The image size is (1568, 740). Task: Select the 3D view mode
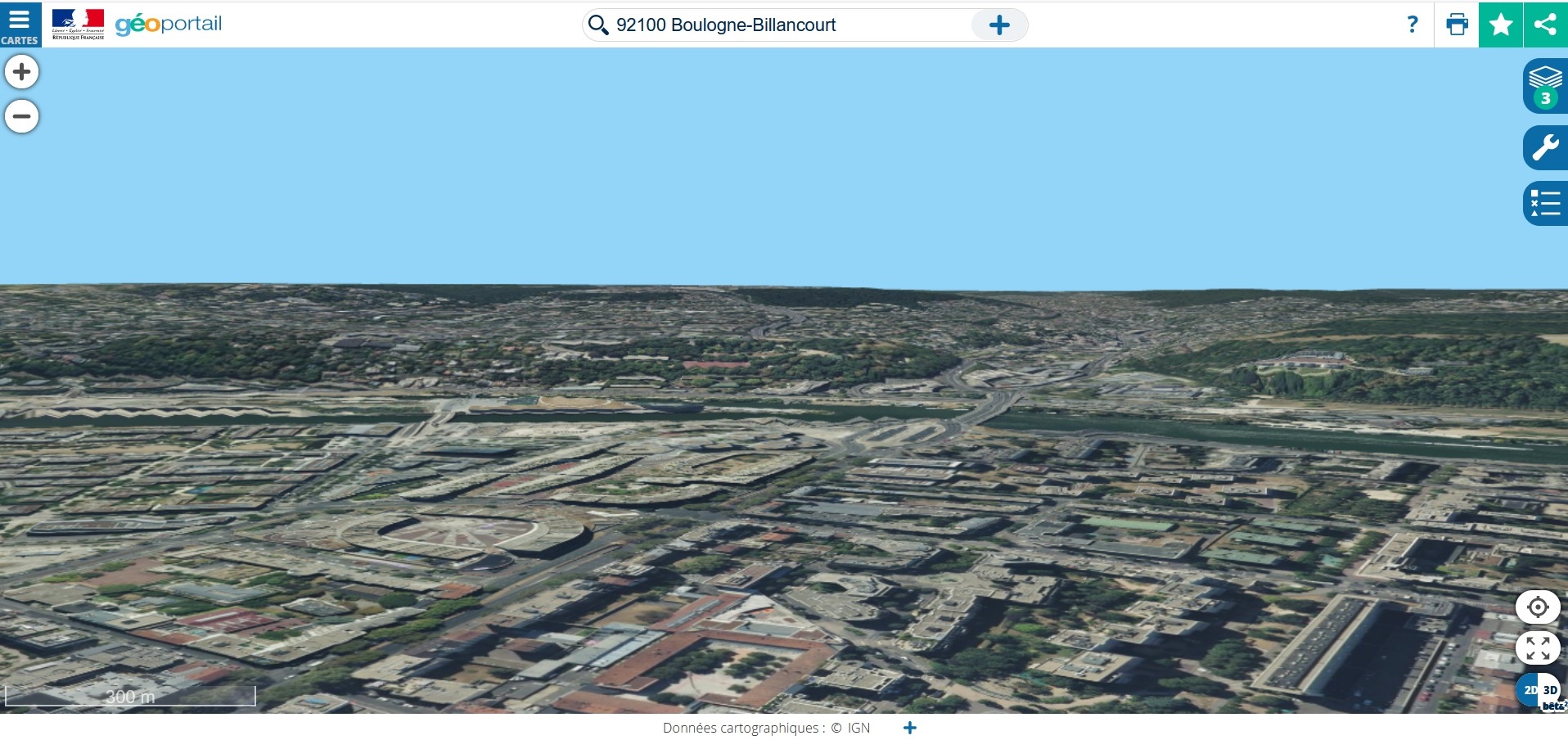(1551, 690)
